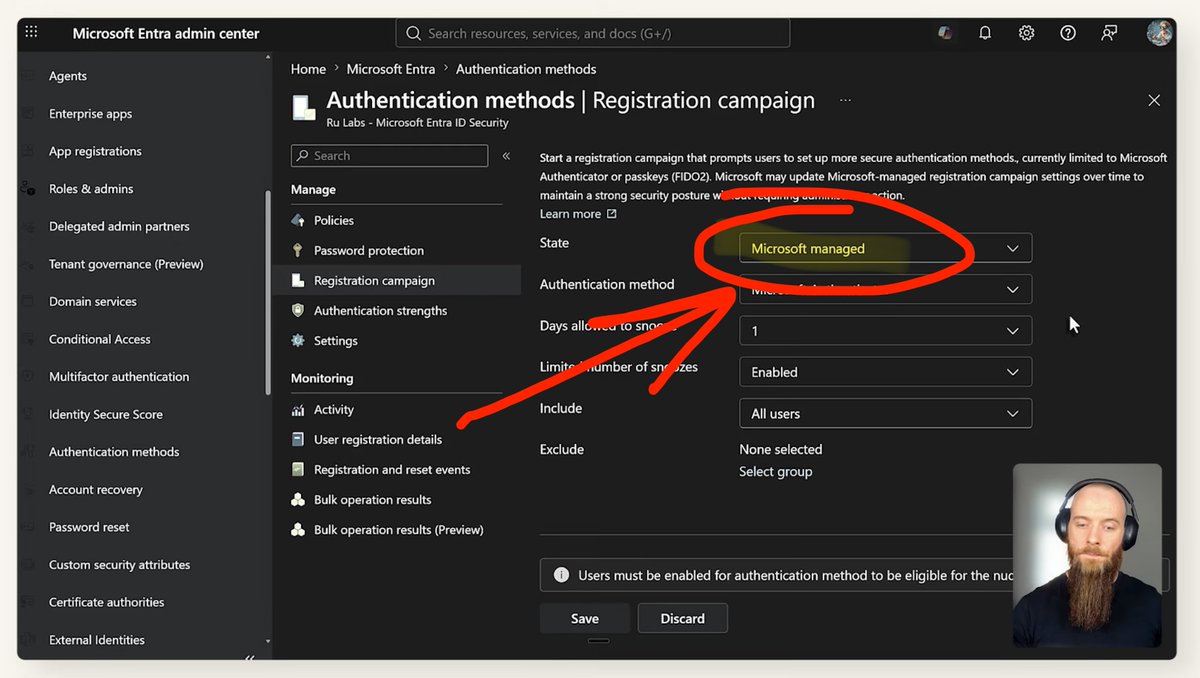Collapse the blade menu with double chevron
The image size is (1200, 678).
(506, 156)
